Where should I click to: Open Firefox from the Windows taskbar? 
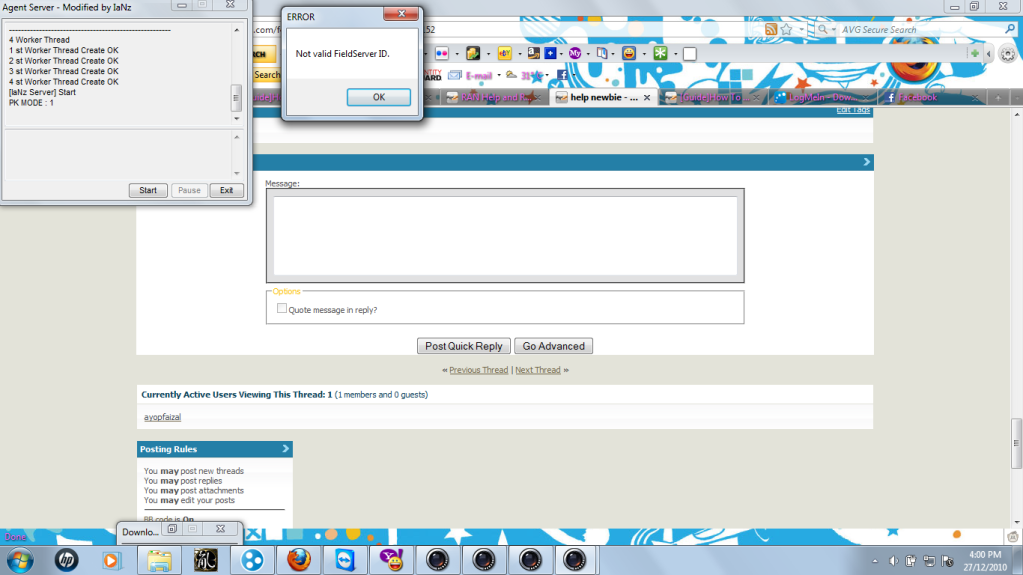coord(295,559)
